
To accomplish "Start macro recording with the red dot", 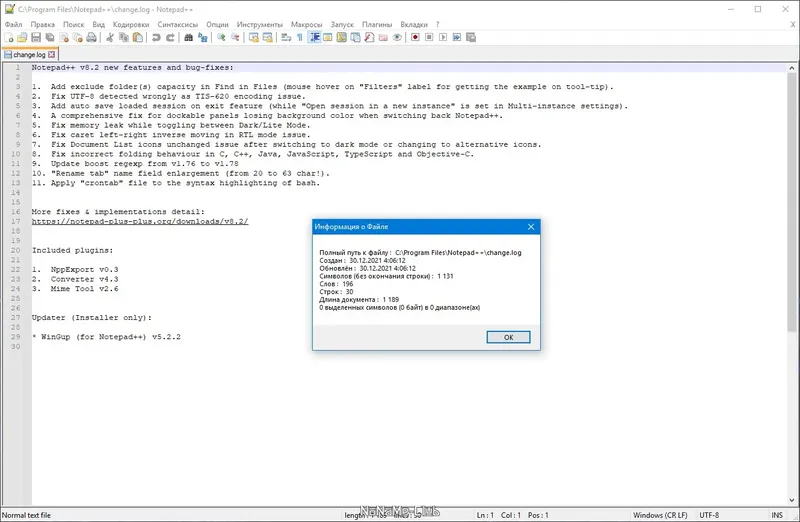I will [x=415, y=37].
